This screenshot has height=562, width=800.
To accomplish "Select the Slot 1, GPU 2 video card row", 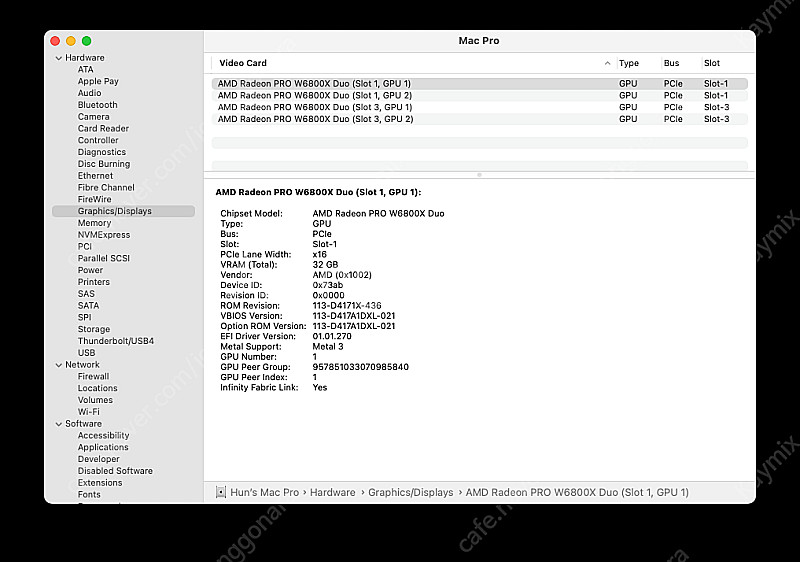I will (x=480, y=95).
